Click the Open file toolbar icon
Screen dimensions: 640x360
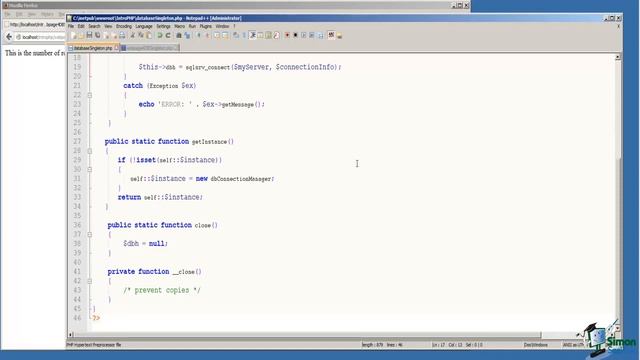pos(81,36)
